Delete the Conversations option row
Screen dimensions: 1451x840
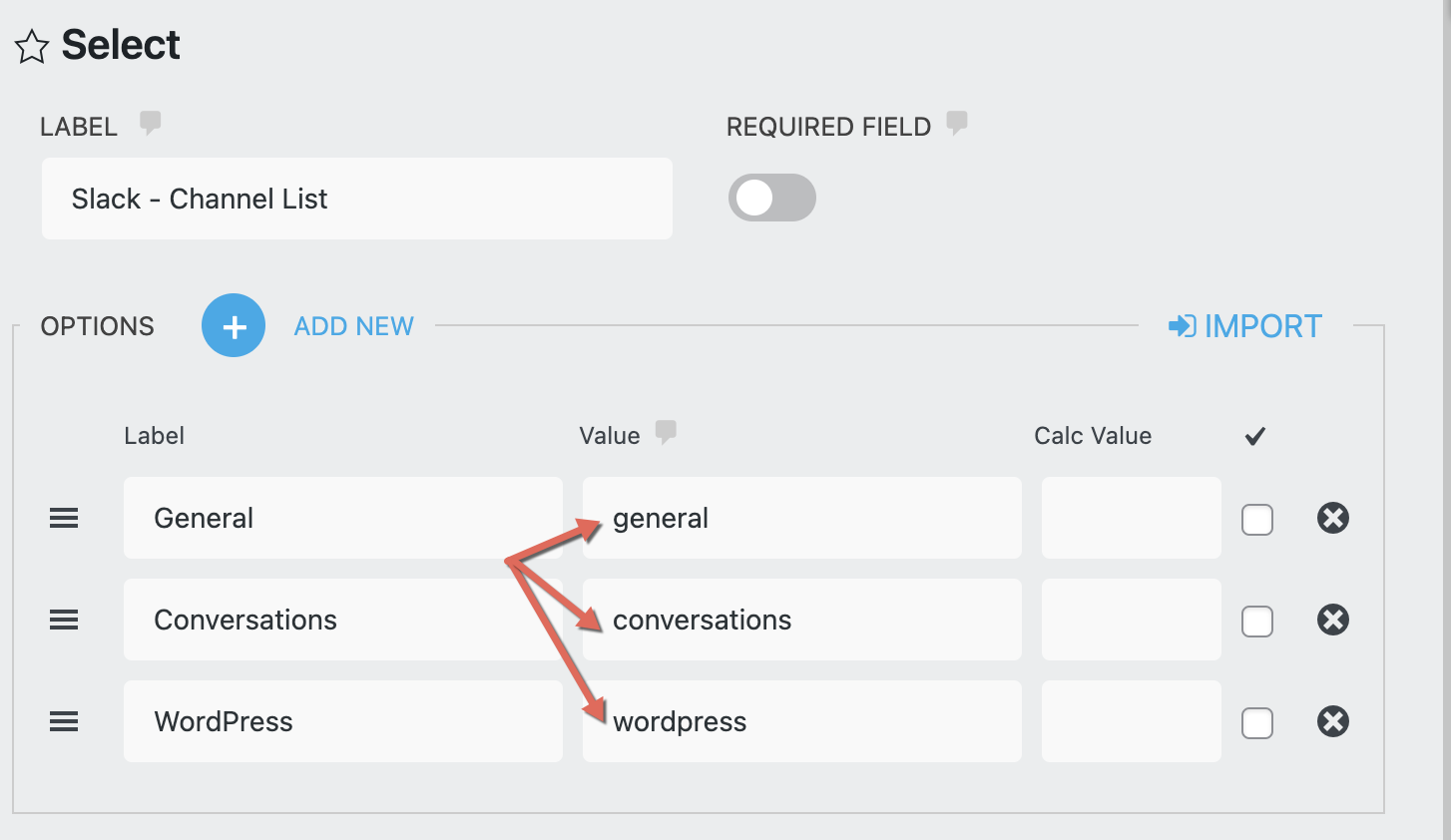pos(1332,620)
